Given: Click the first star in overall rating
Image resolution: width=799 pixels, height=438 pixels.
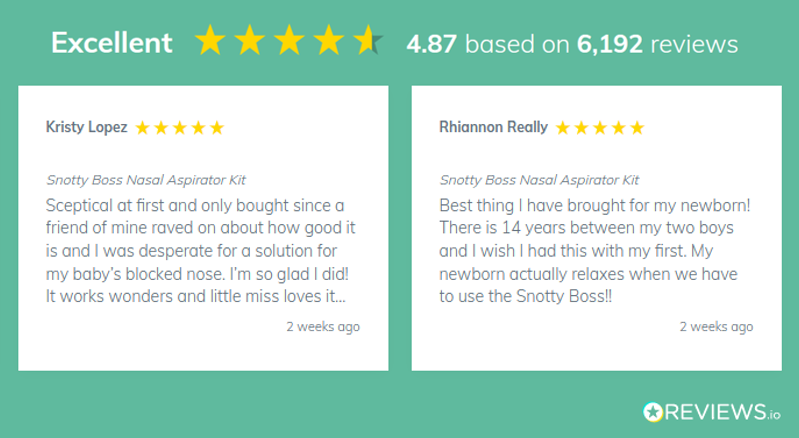Looking at the screenshot, I should (x=211, y=41).
